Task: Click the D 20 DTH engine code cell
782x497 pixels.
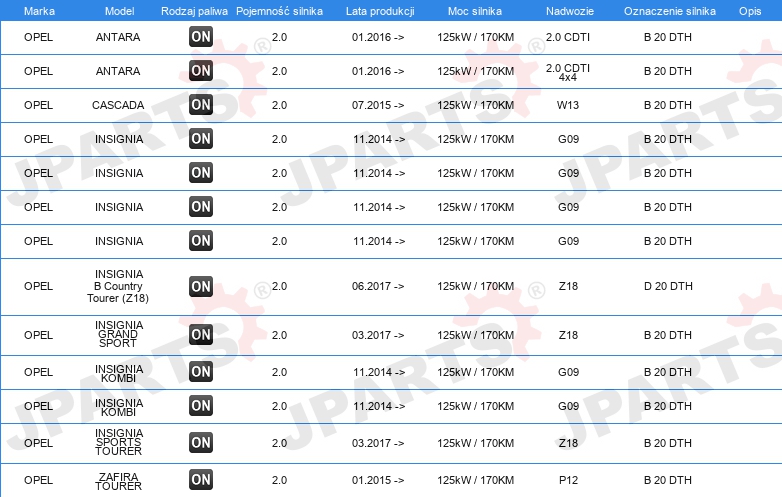Action: coord(668,286)
